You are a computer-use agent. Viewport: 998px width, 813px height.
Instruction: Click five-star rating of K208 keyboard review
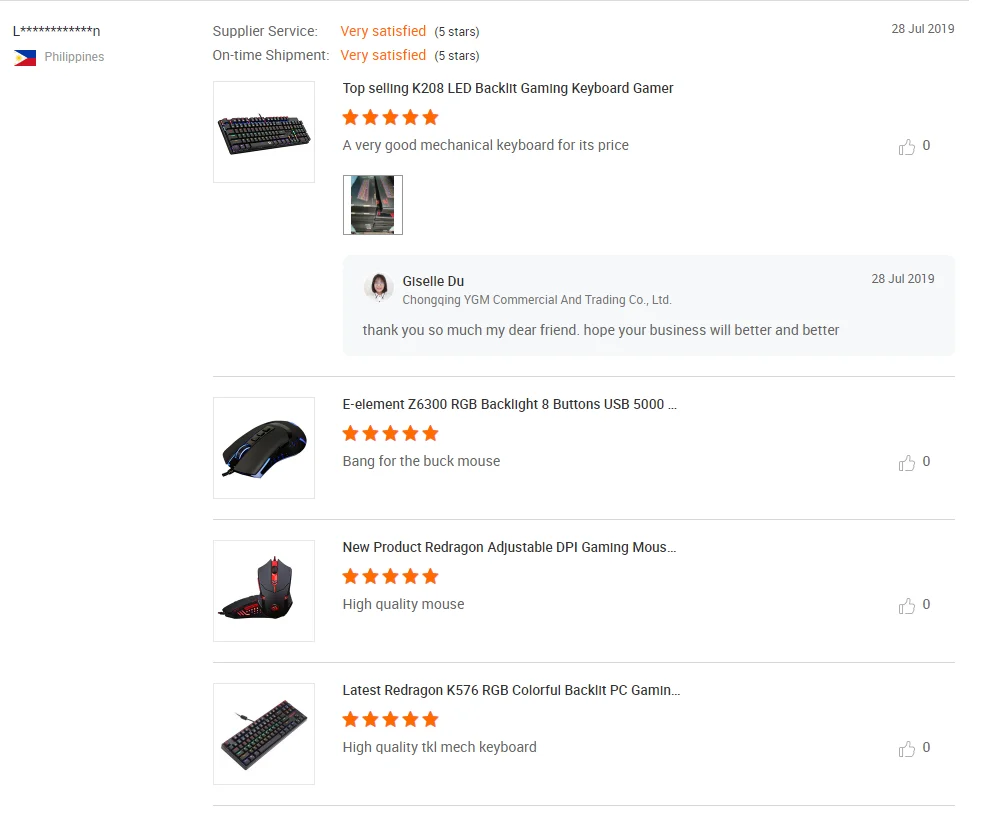coord(390,117)
